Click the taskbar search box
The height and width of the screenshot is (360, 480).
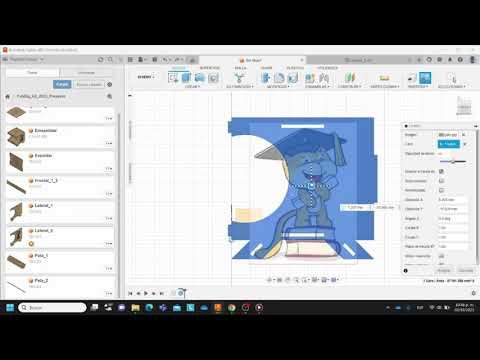[52, 307]
